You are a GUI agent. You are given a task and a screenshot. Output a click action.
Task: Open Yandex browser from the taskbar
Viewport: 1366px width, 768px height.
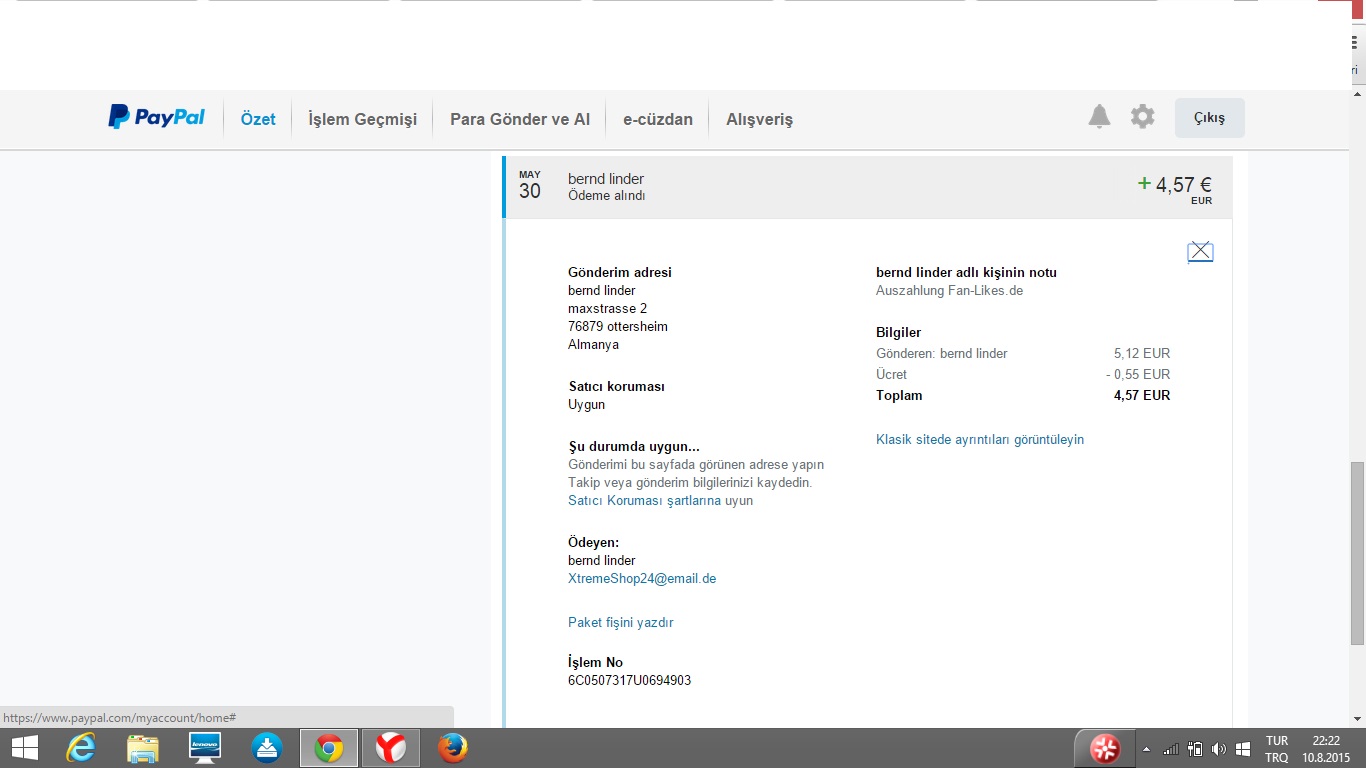click(x=390, y=748)
